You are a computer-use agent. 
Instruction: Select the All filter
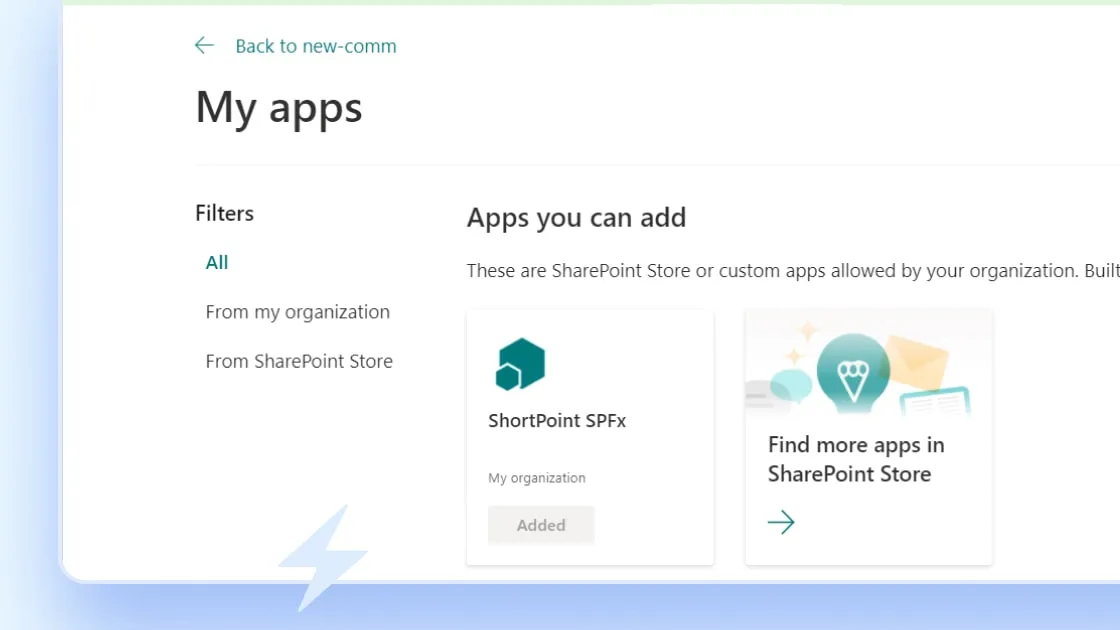pyautogui.click(x=216, y=262)
